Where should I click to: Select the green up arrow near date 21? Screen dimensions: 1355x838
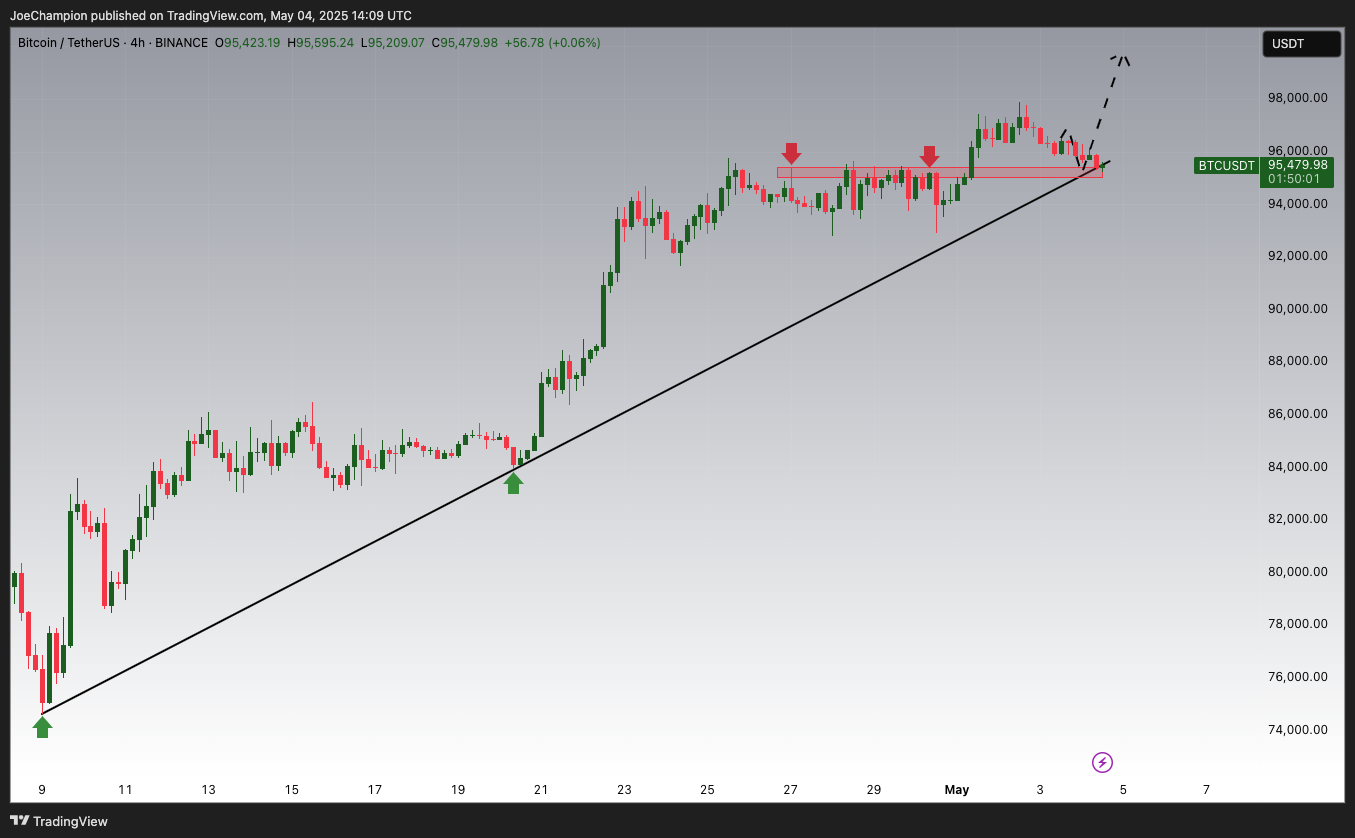(x=513, y=483)
